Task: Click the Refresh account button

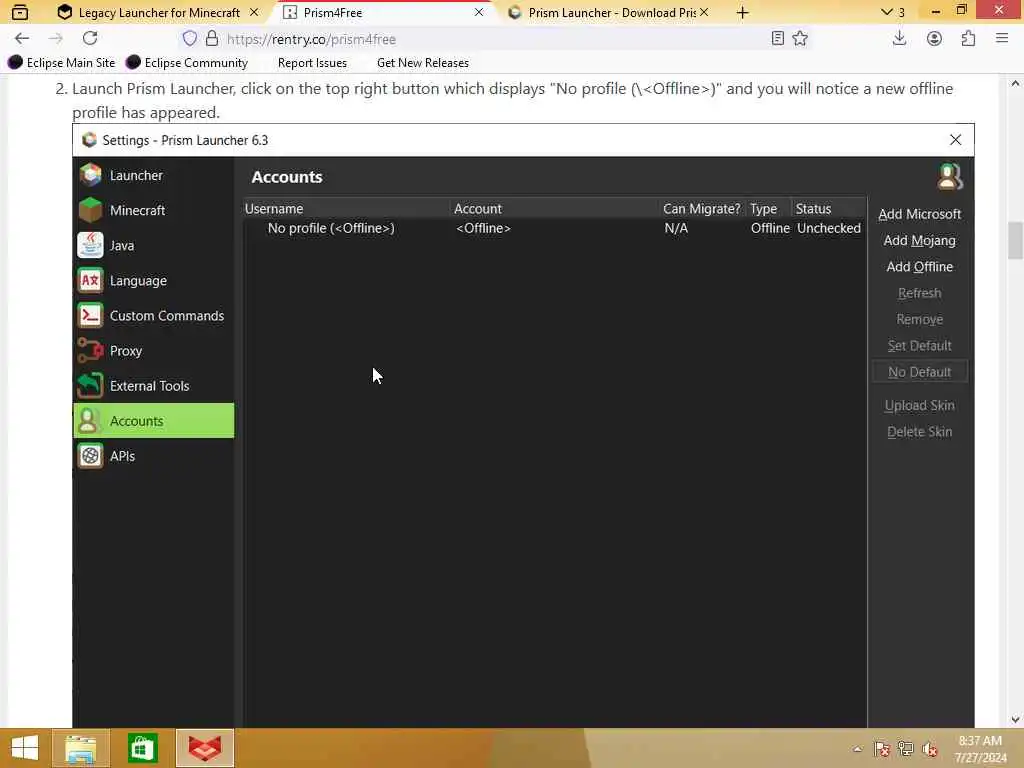Action: click(920, 293)
